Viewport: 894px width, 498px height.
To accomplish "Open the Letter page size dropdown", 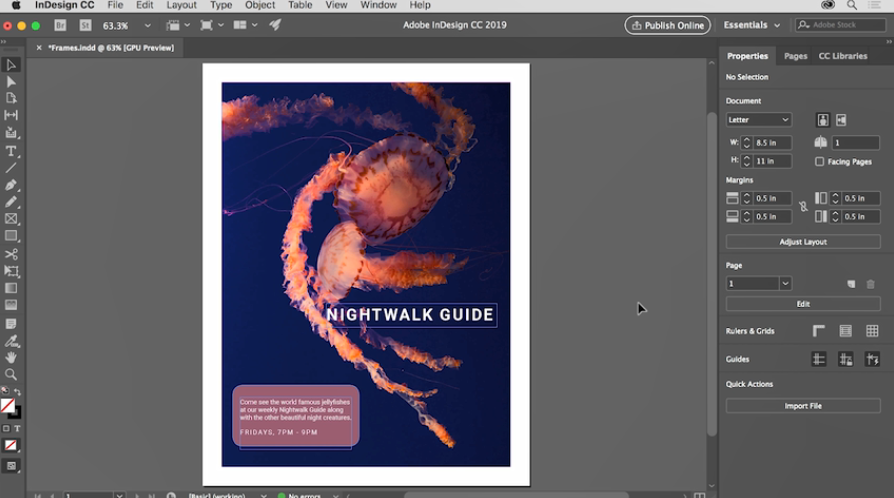I will (758, 120).
